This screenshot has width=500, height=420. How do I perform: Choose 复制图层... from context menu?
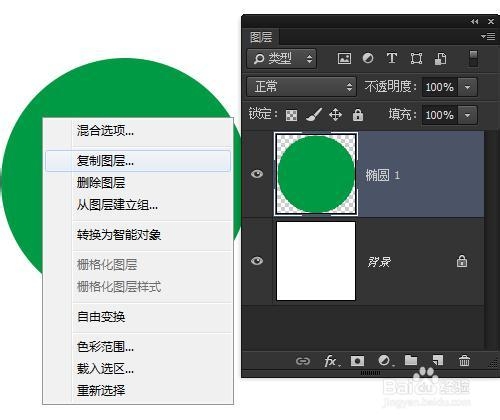[138, 161]
